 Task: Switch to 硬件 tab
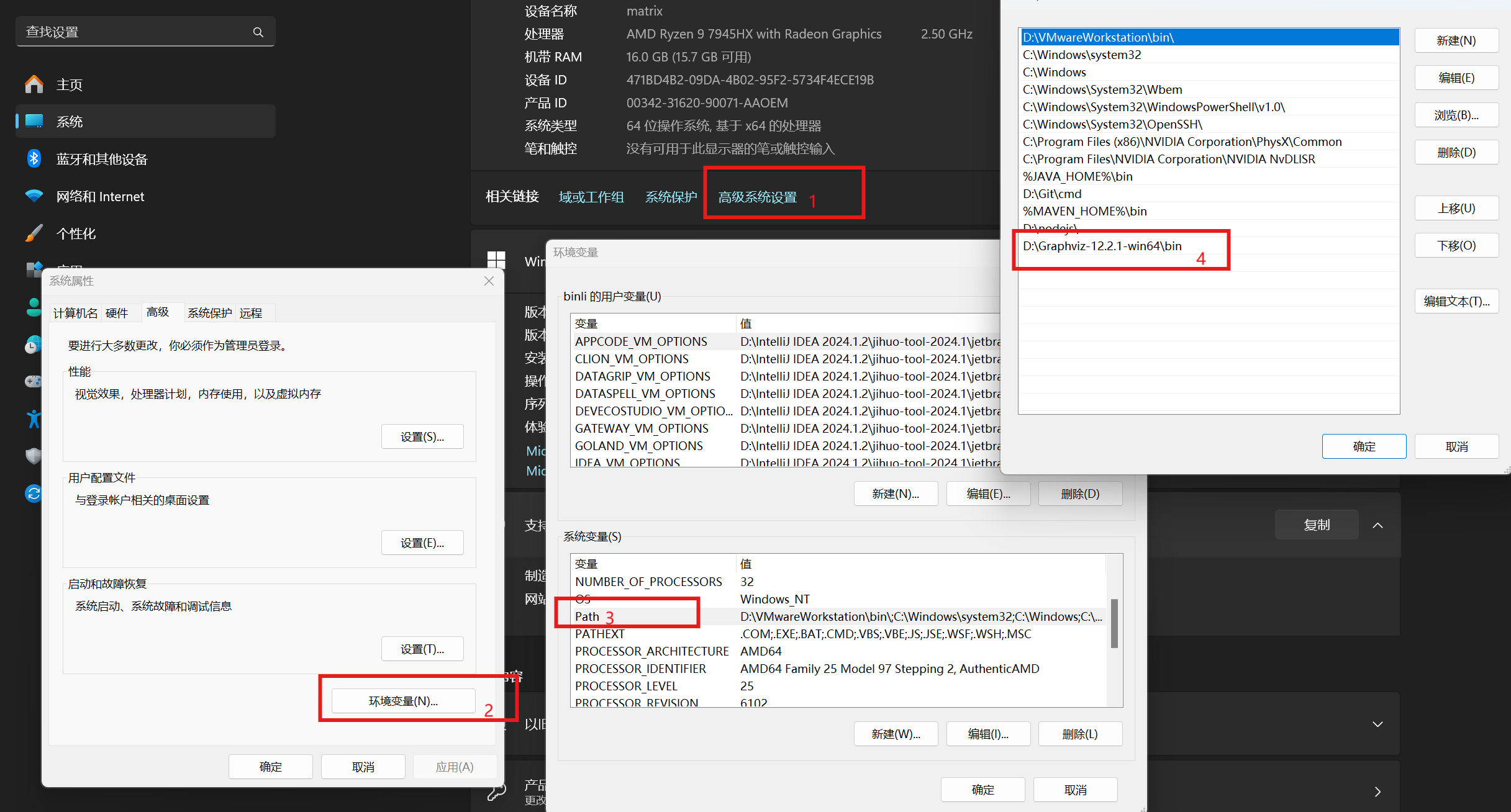click(x=117, y=313)
